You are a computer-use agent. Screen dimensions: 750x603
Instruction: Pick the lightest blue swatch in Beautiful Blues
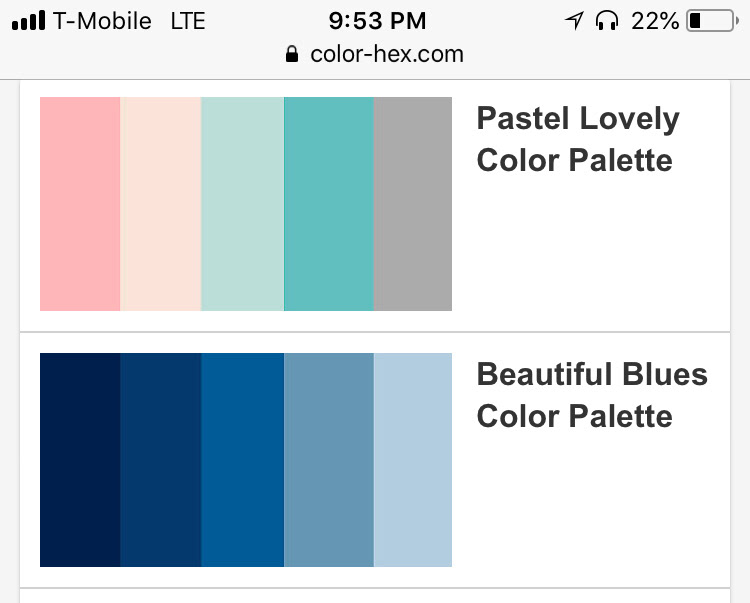[413, 460]
